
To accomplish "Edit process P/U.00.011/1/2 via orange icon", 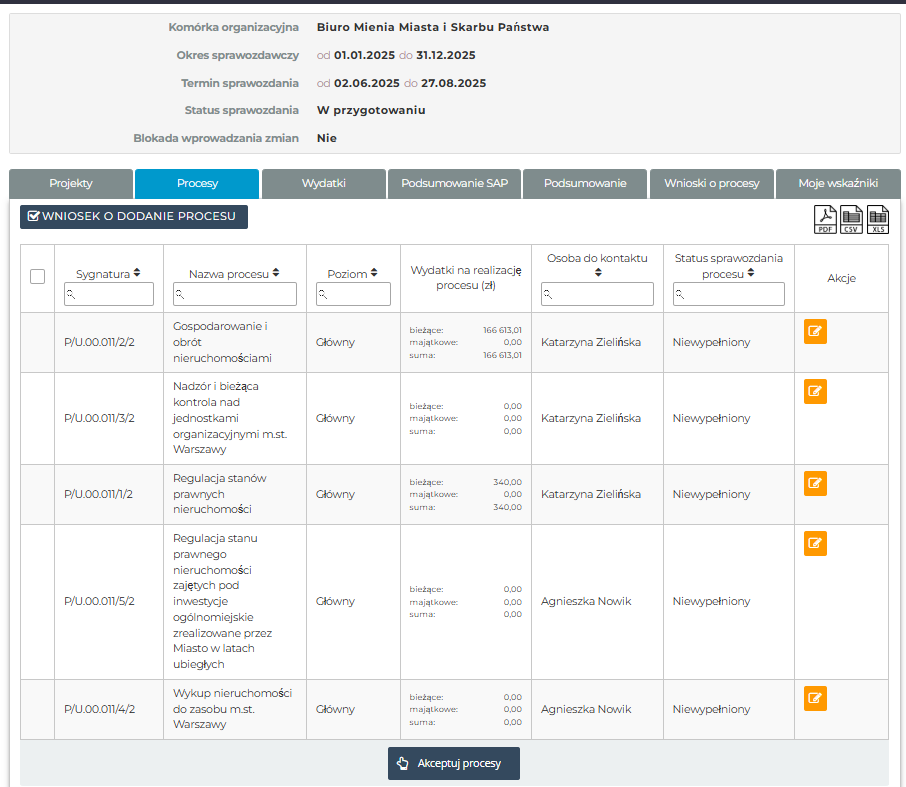I will tap(815, 484).
